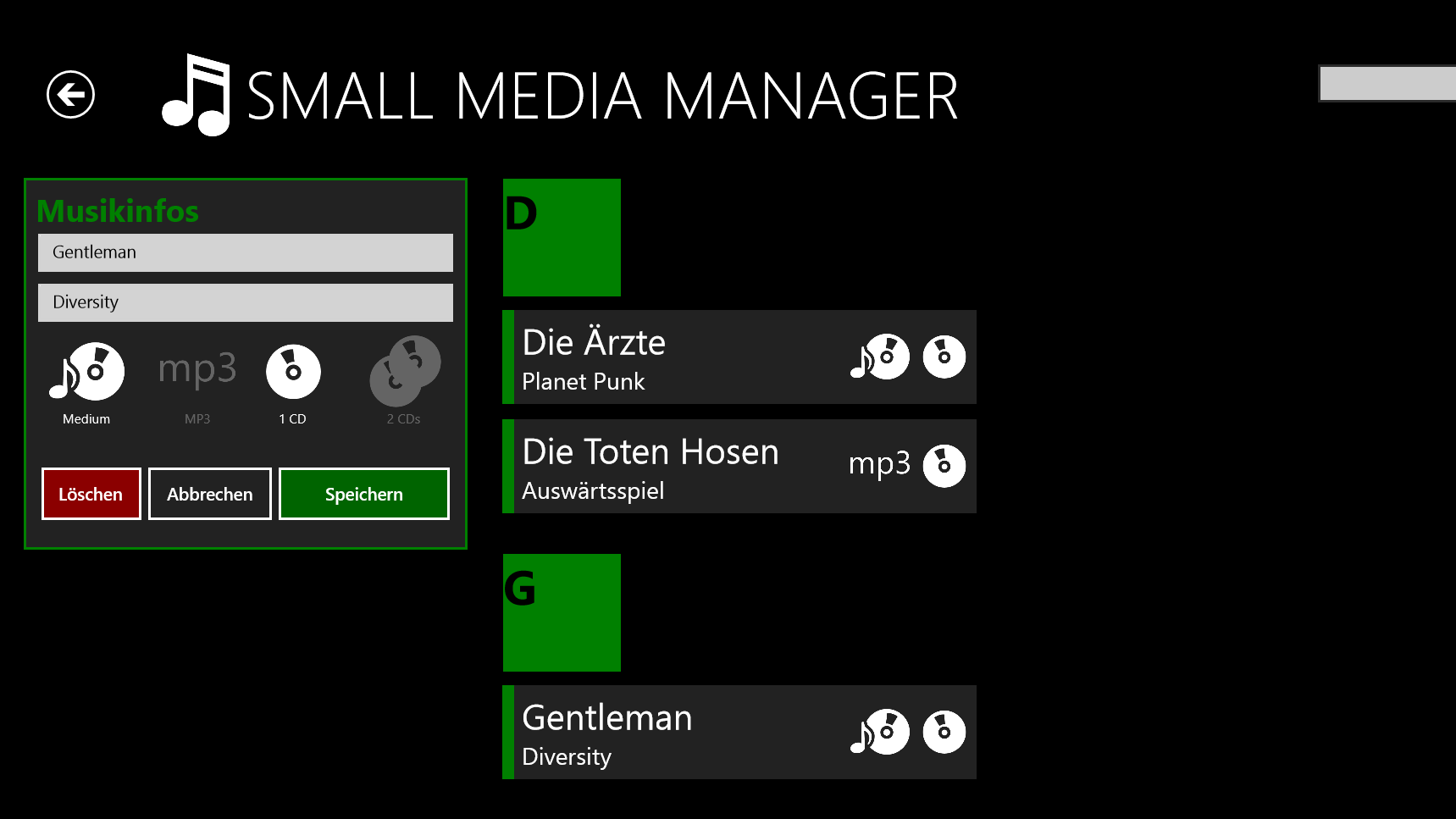Screen dimensions: 1456x819
Task: Click medium disc icon on Gentleman row
Action: (880, 732)
